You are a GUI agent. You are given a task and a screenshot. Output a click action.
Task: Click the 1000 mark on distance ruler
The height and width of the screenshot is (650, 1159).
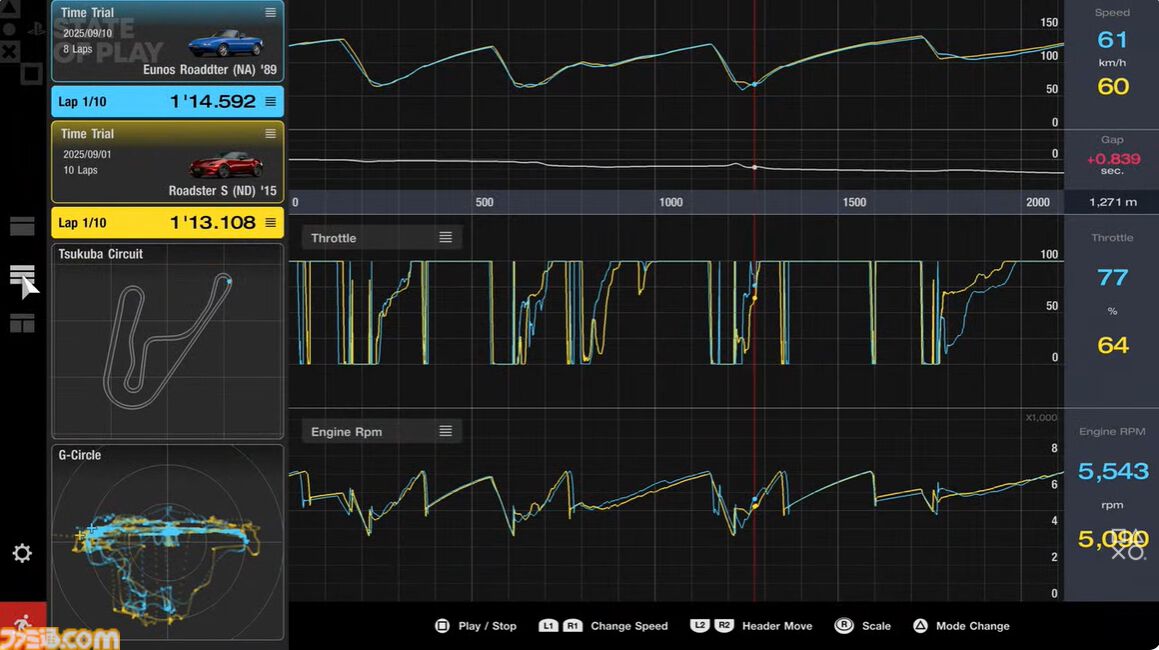[670, 202]
